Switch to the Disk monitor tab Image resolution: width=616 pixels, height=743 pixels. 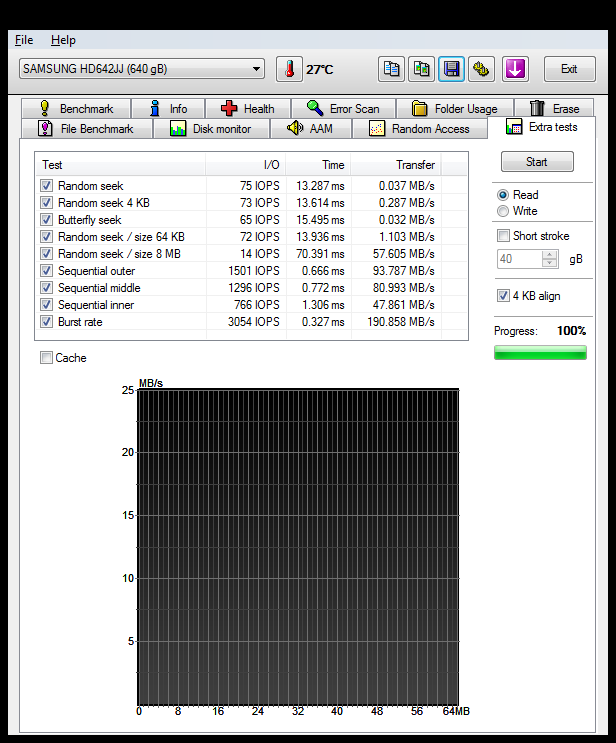210,128
